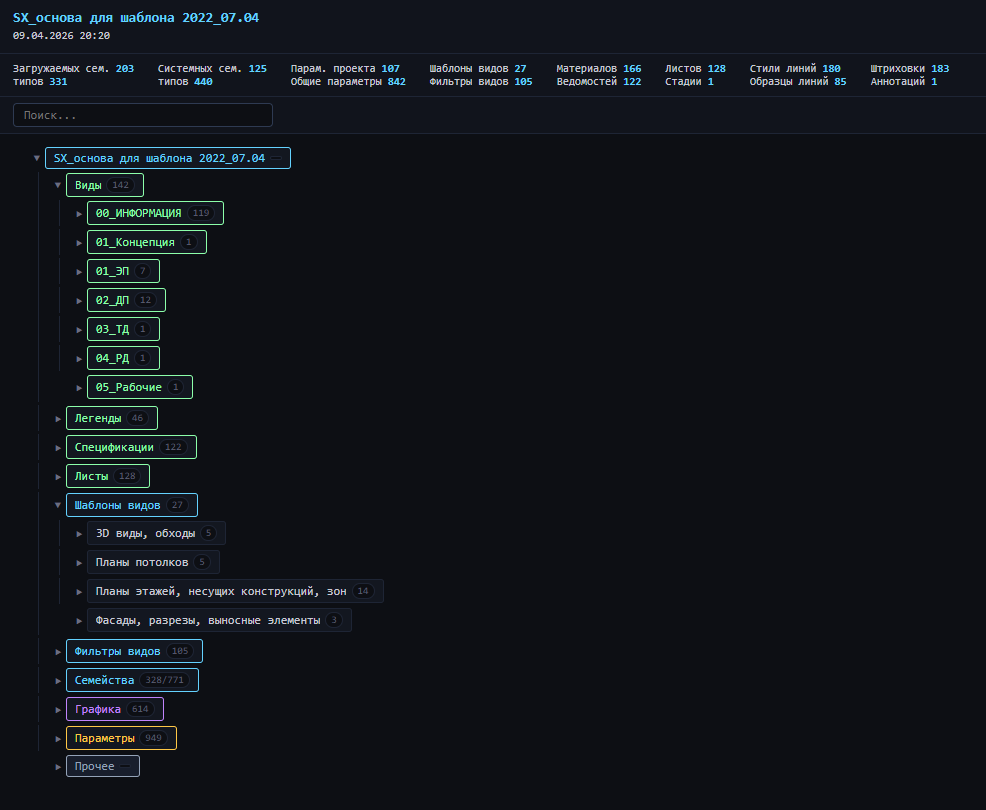Select the 3D виды, обходы item
This screenshot has width=986, height=810.
[x=155, y=533]
